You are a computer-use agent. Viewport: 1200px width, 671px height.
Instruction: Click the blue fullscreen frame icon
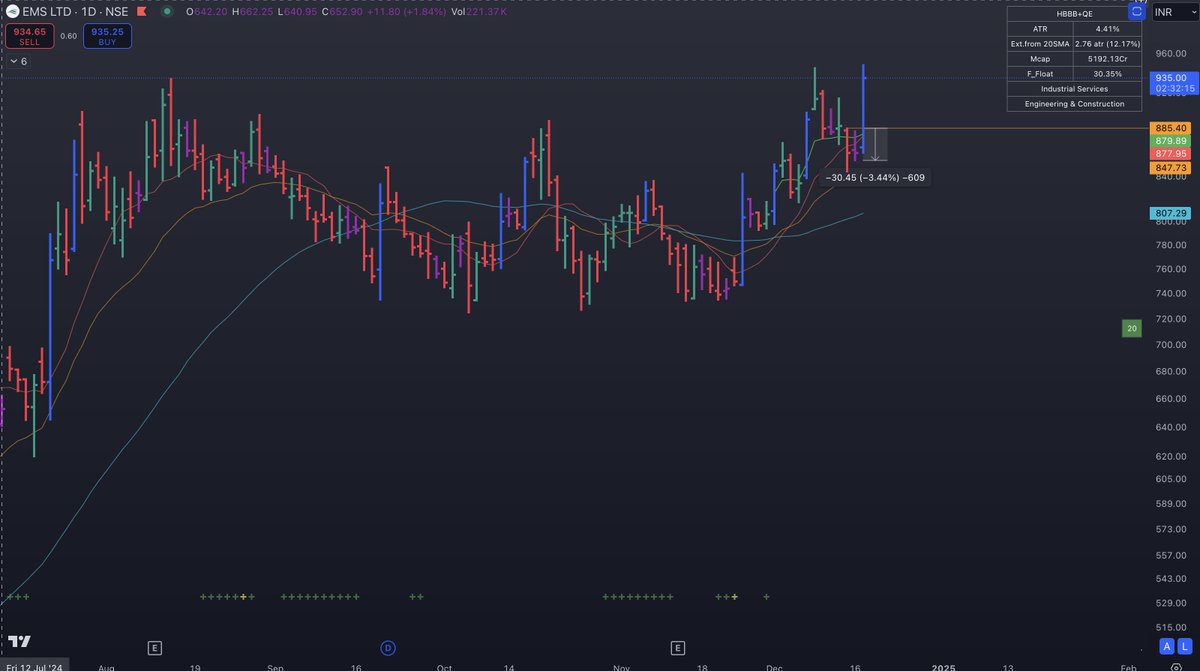[x=1137, y=12]
